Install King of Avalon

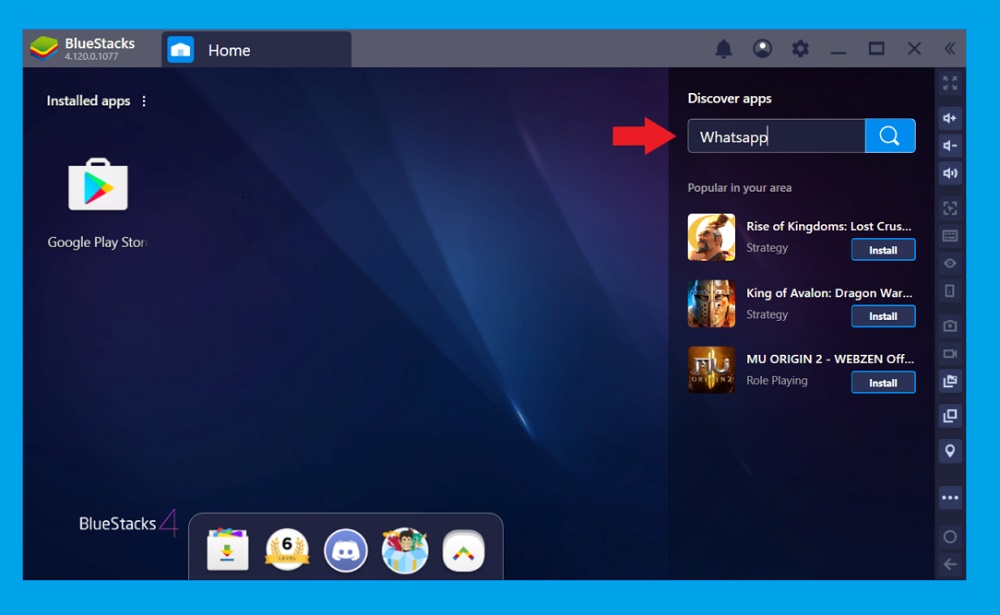[x=883, y=316]
